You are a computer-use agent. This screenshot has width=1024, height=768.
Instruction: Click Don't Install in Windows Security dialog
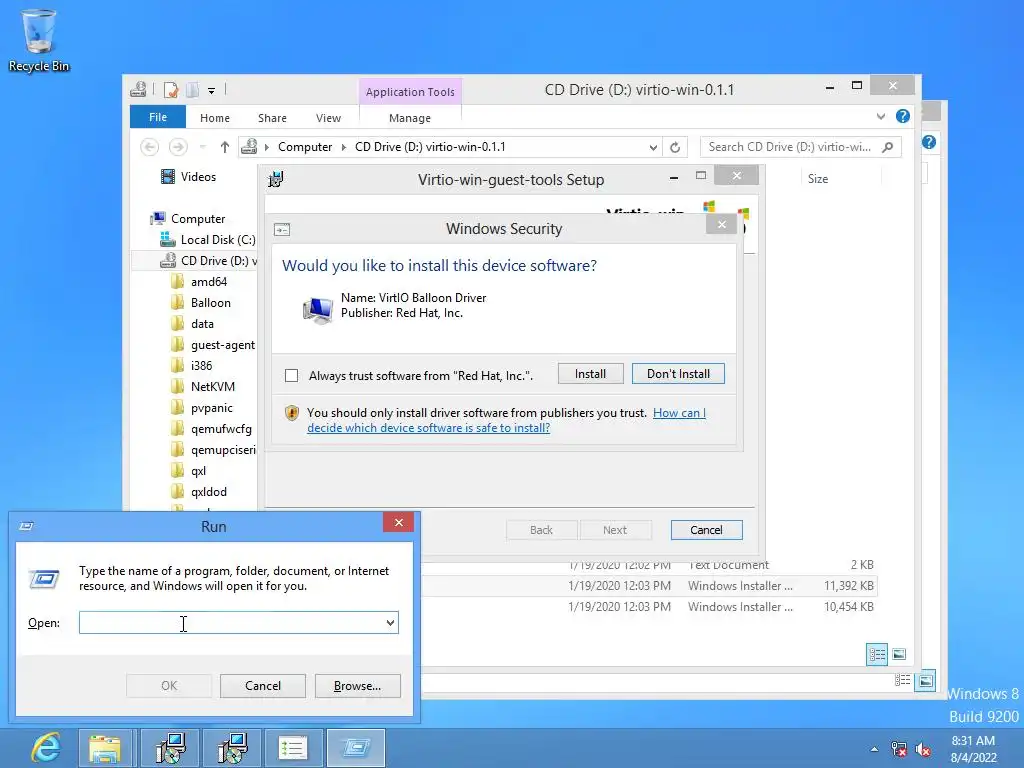coord(678,374)
